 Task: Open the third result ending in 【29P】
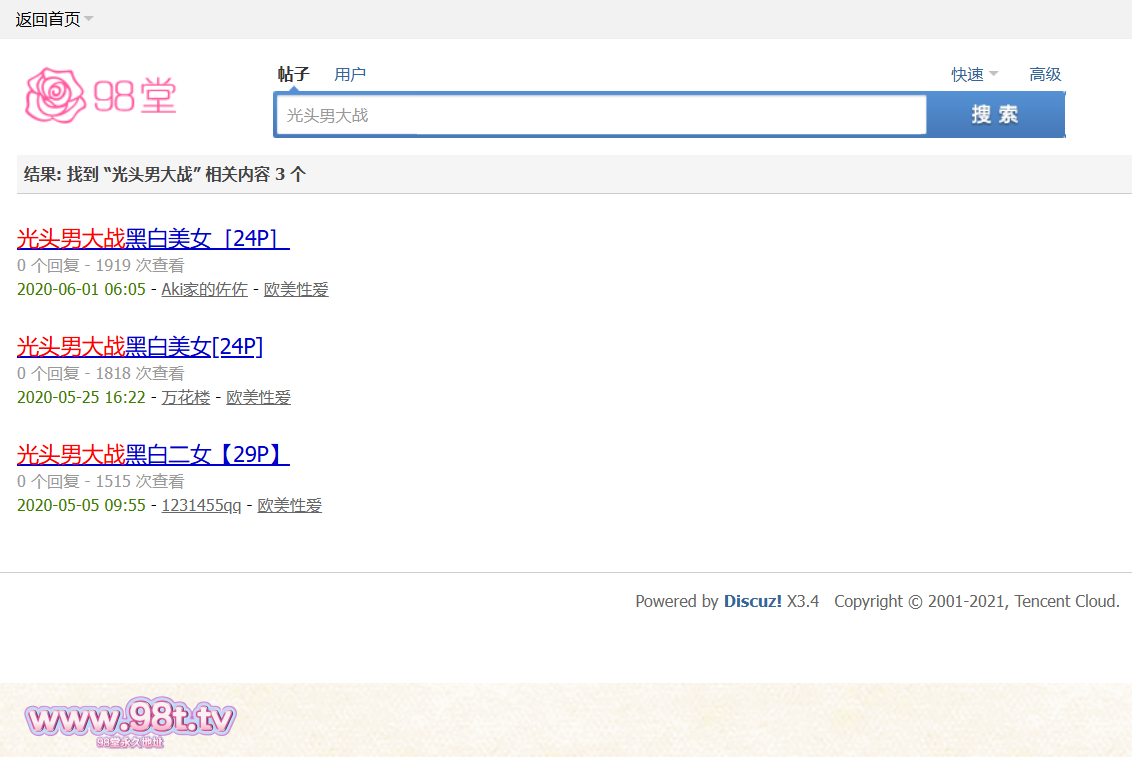coord(153,455)
